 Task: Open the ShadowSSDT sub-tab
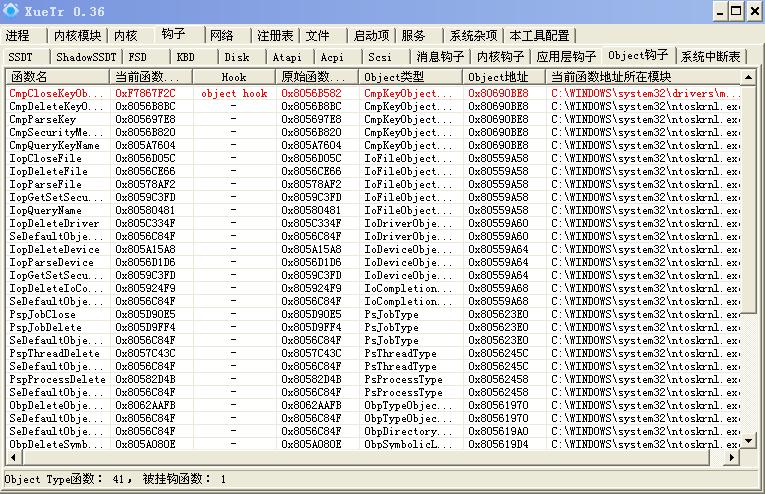[x=86, y=57]
